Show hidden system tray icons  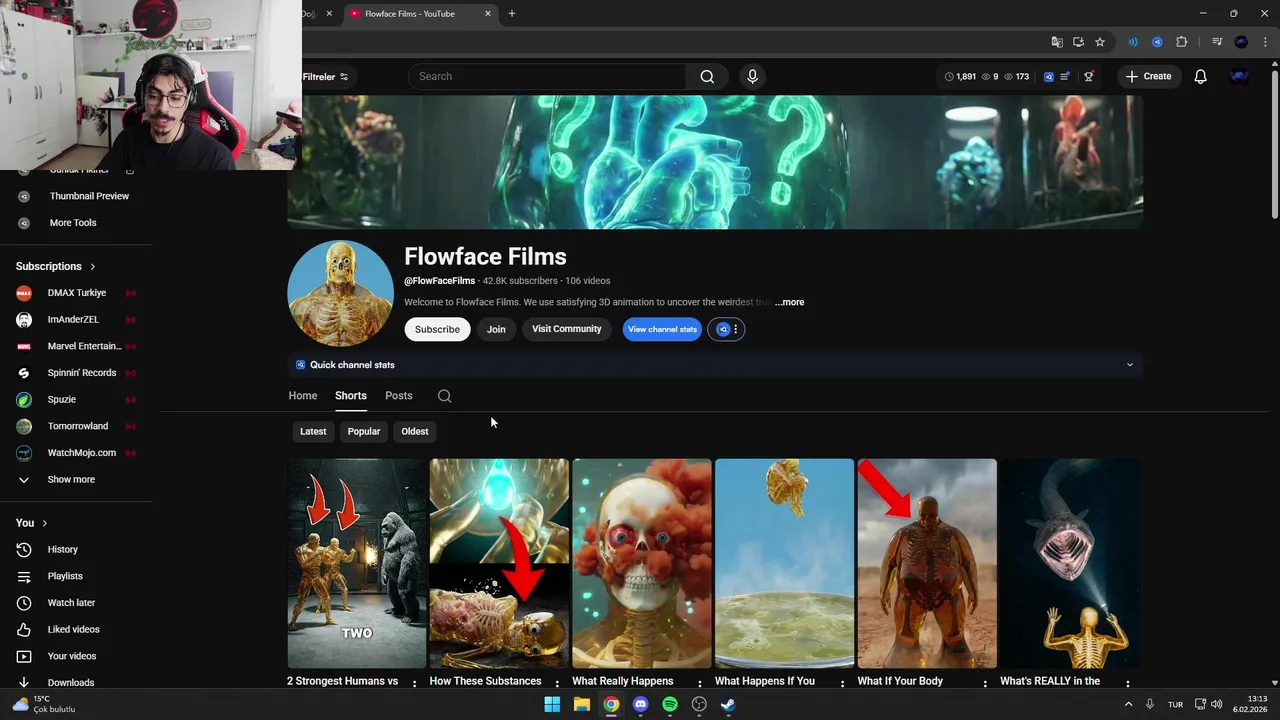[x=1129, y=704]
